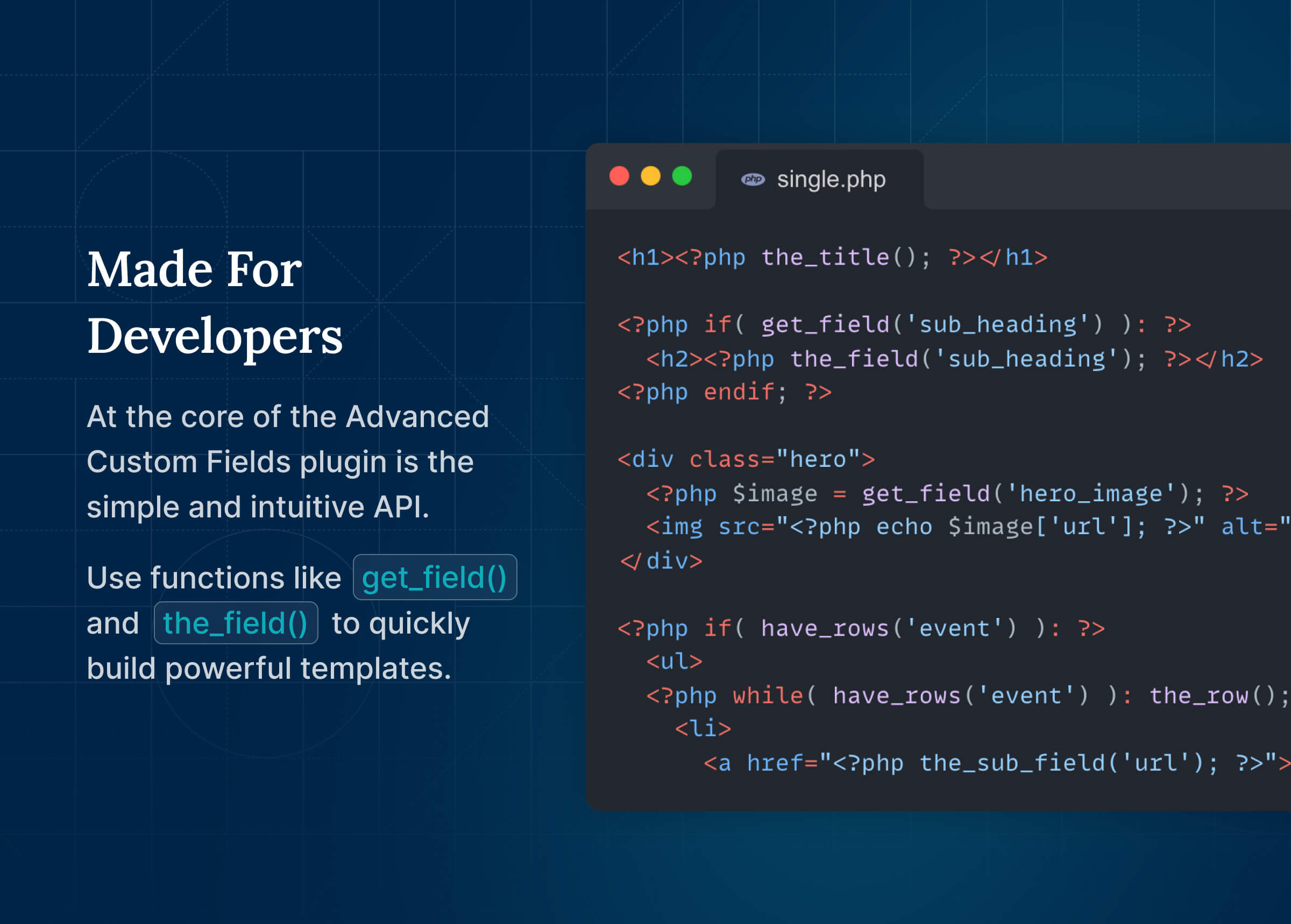
Task: Click the opening li tag line
Action: [x=703, y=729]
